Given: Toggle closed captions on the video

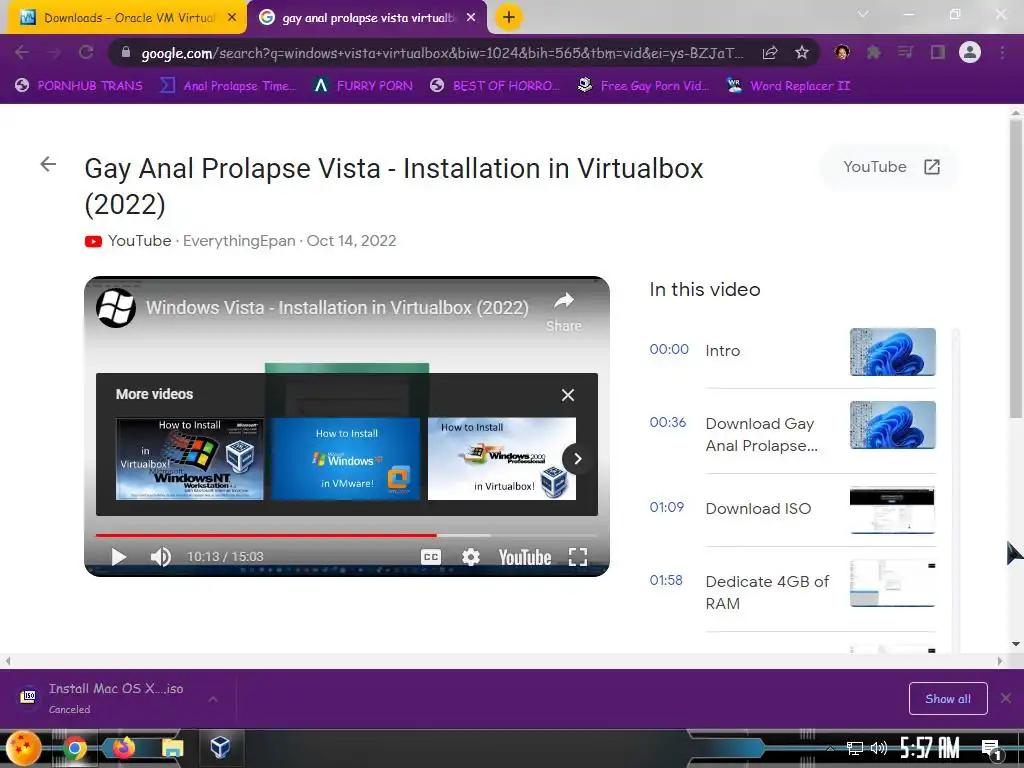Looking at the screenshot, I should (430, 557).
